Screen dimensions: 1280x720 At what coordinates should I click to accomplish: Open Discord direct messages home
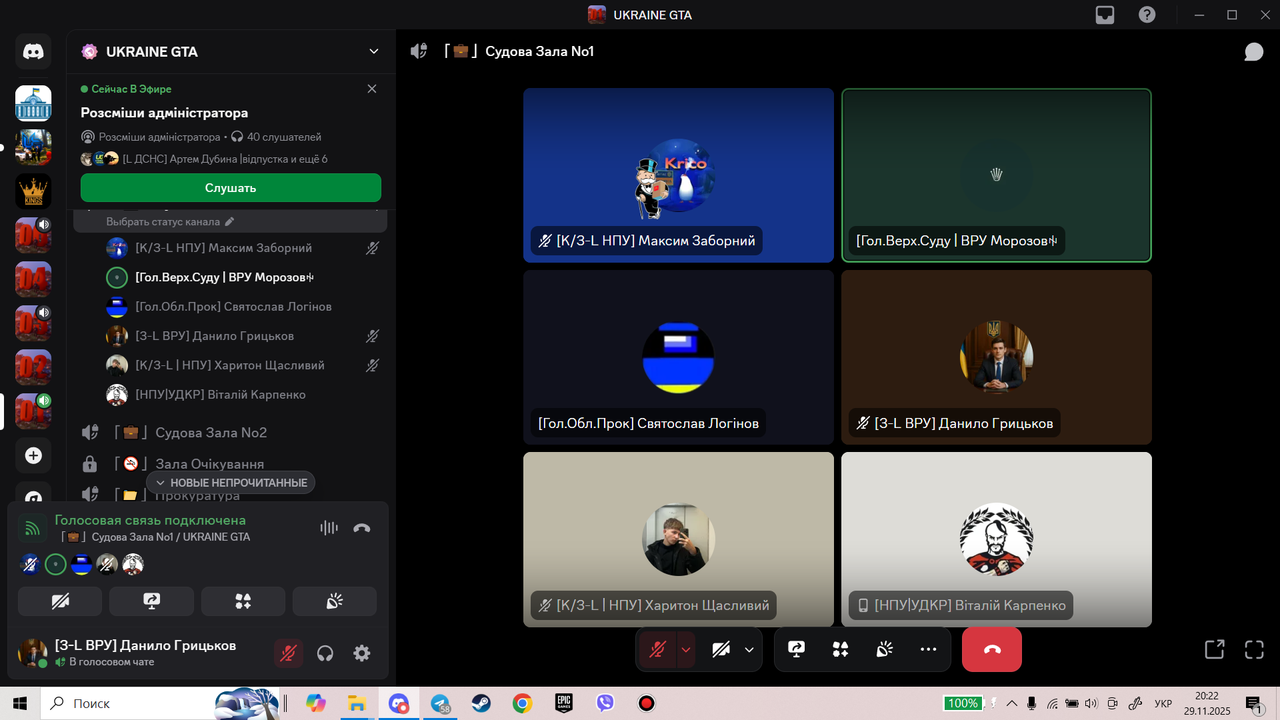pos(33,51)
